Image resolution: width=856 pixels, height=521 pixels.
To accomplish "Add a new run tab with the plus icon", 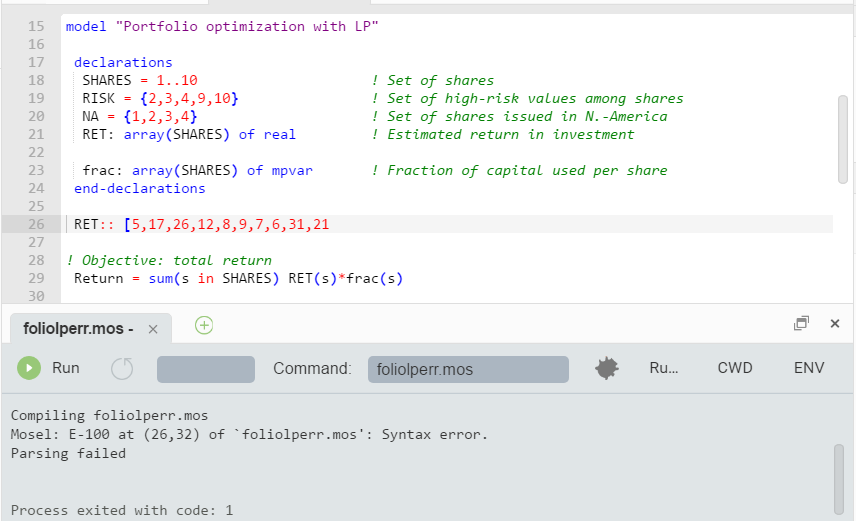I will click(204, 325).
